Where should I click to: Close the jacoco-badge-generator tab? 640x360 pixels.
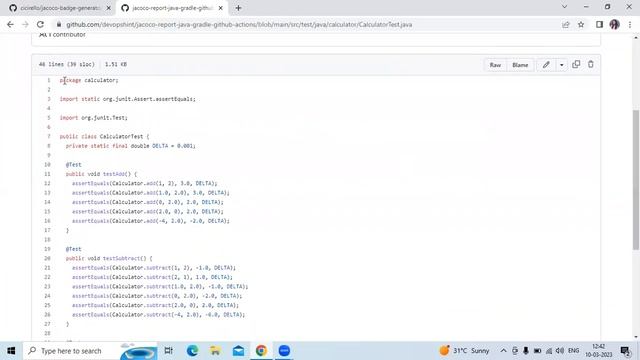[109, 8]
